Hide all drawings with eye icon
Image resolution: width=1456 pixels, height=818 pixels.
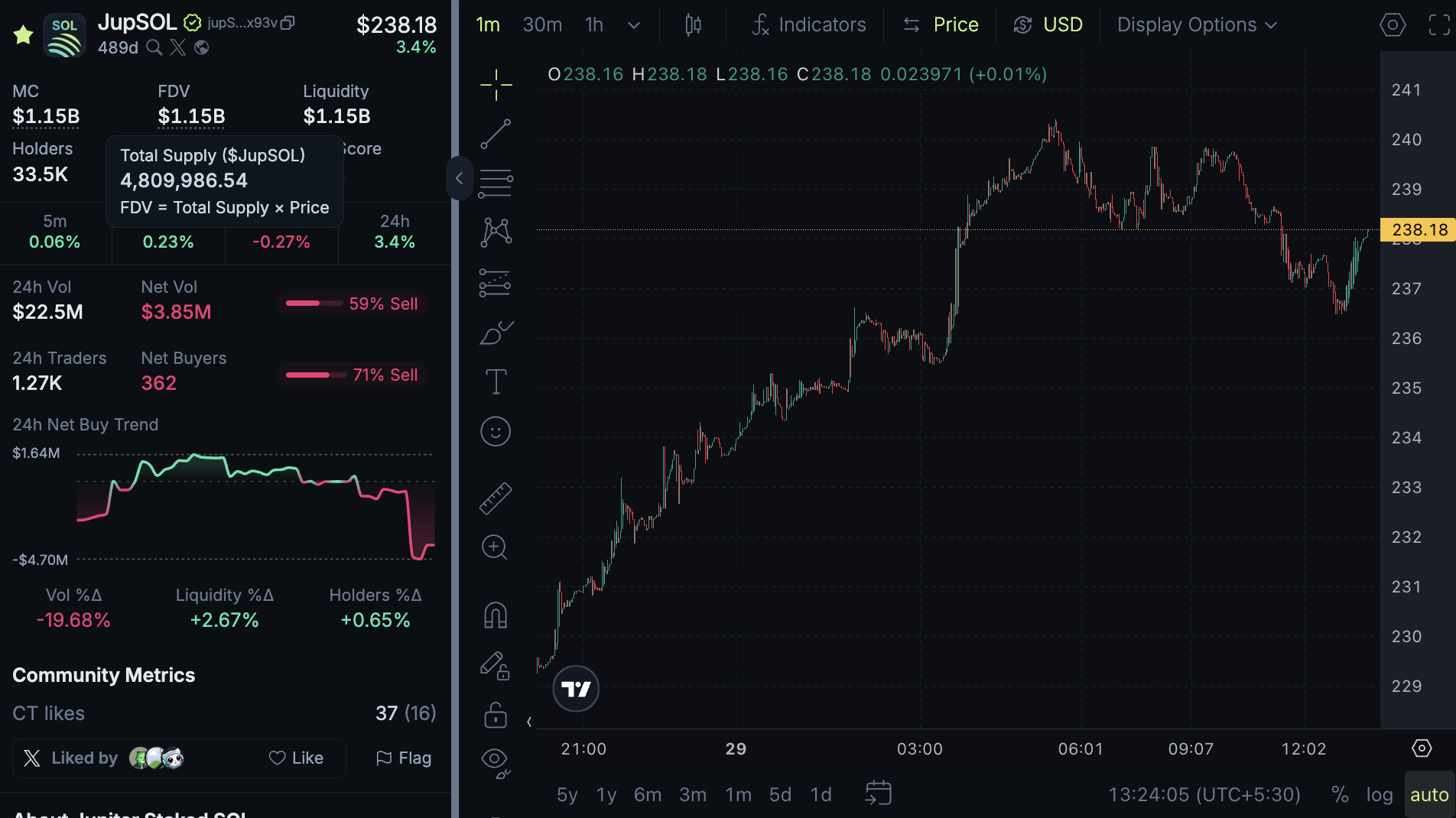pos(495,760)
